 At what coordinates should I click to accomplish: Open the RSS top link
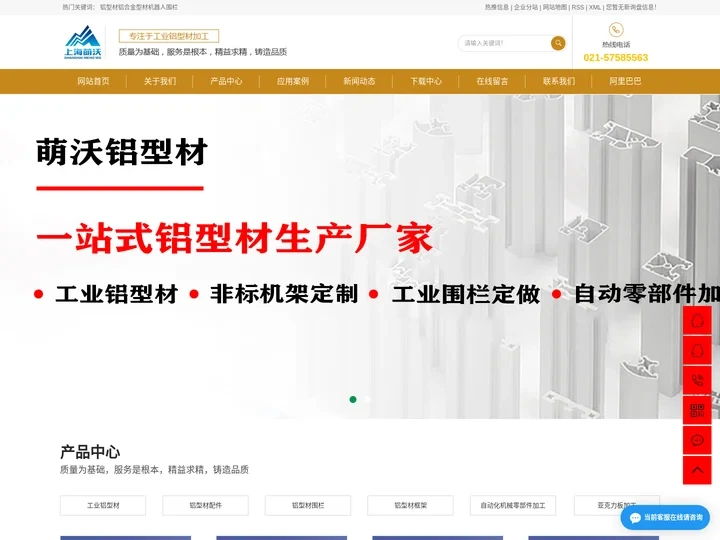[578, 7]
